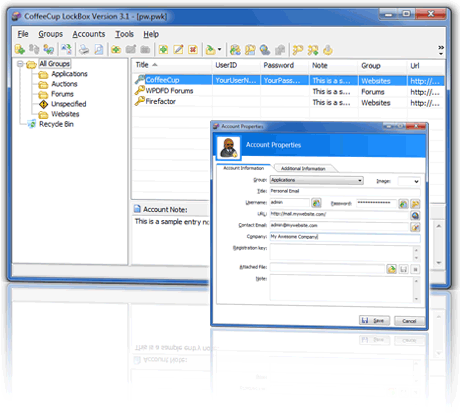Click the Company field
460x420 pixels.
pos(345,237)
